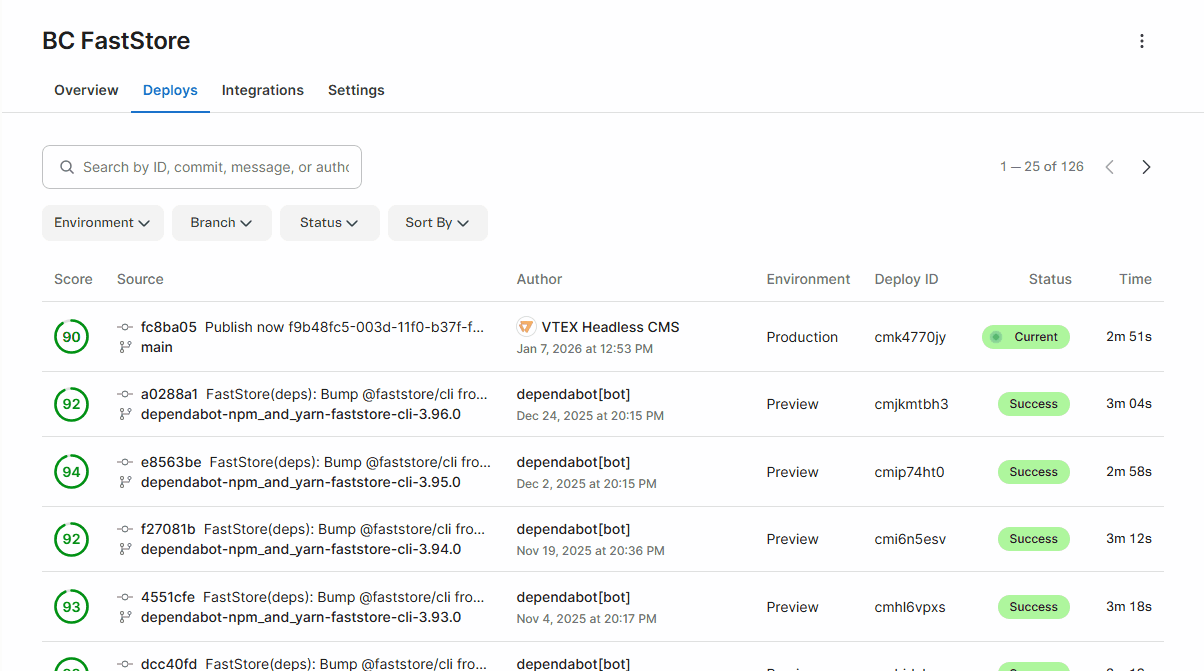Image resolution: width=1204 pixels, height=671 pixels.
Task: Click branch dependabot-npm_and_yarn-faststore-cli-3.96.0
Action: click(301, 414)
